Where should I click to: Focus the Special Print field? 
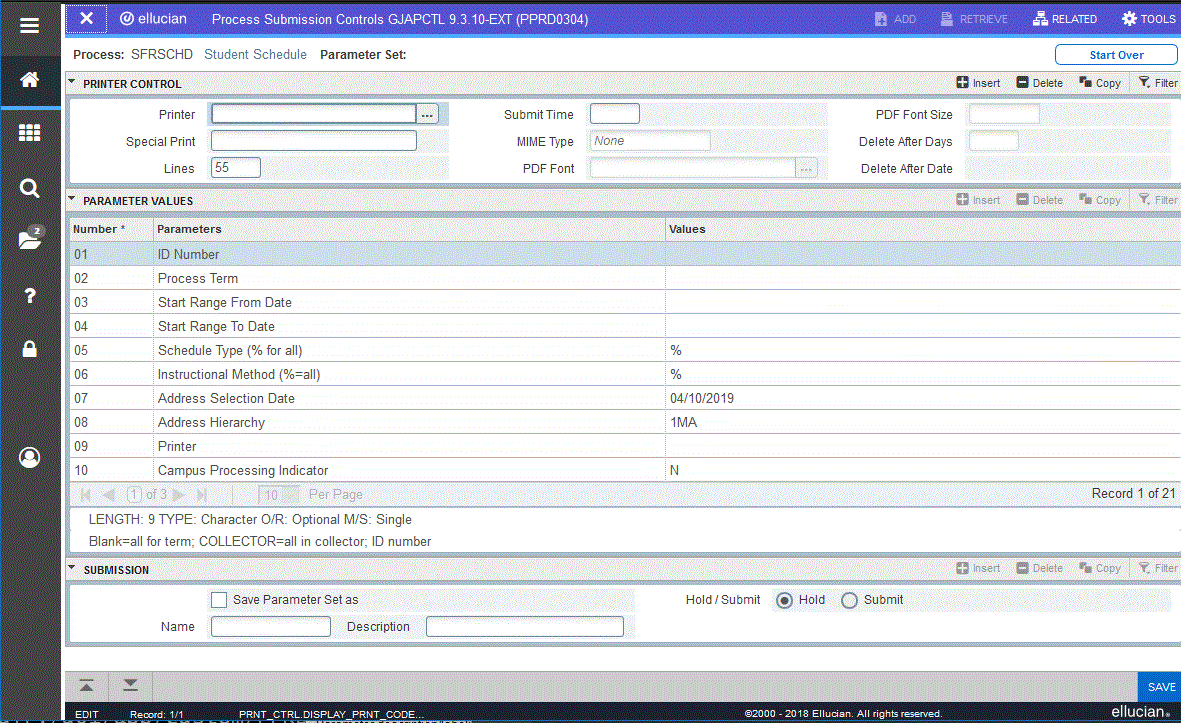313,141
